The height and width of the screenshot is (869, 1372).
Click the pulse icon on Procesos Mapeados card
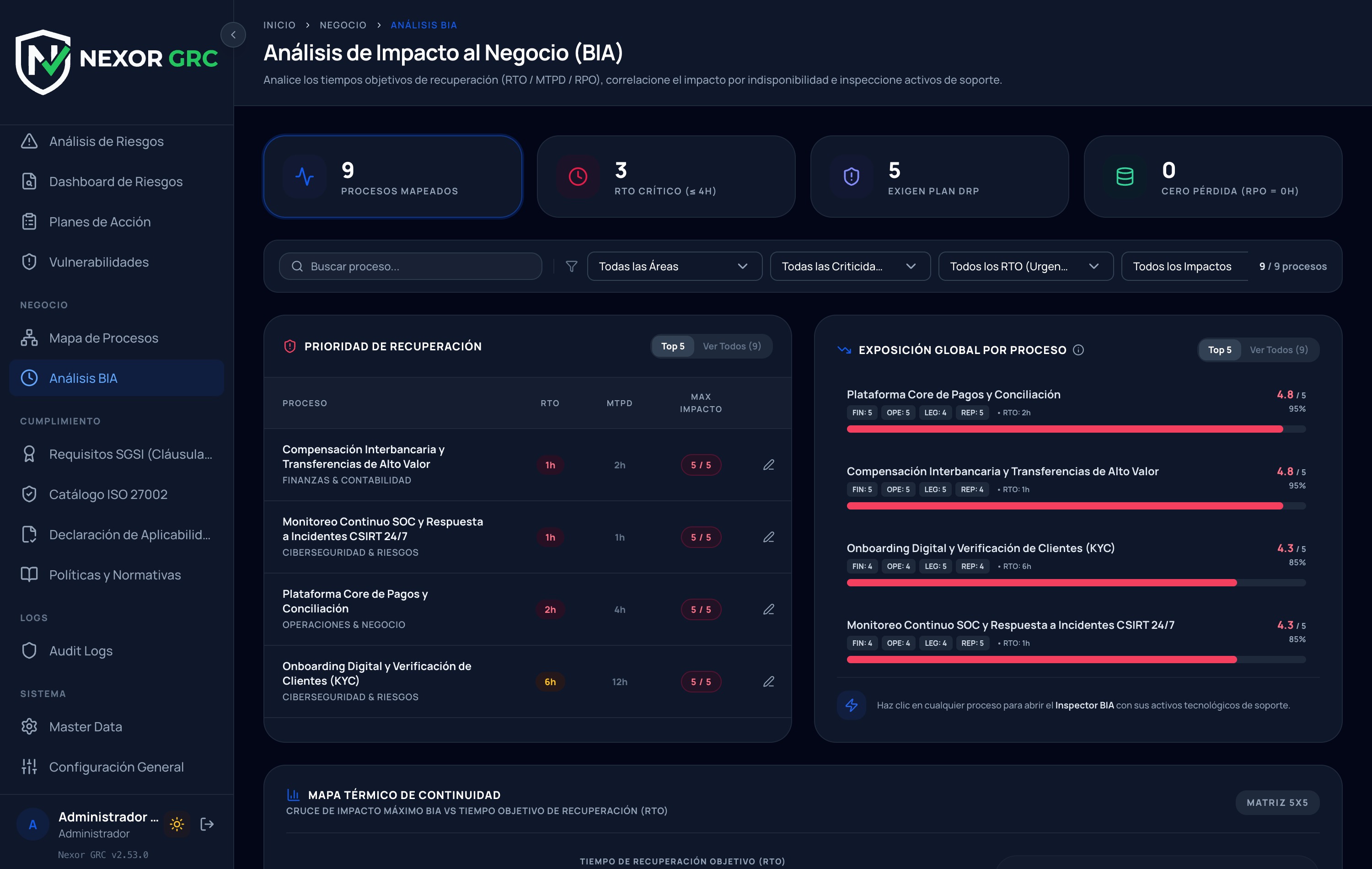coord(305,177)
